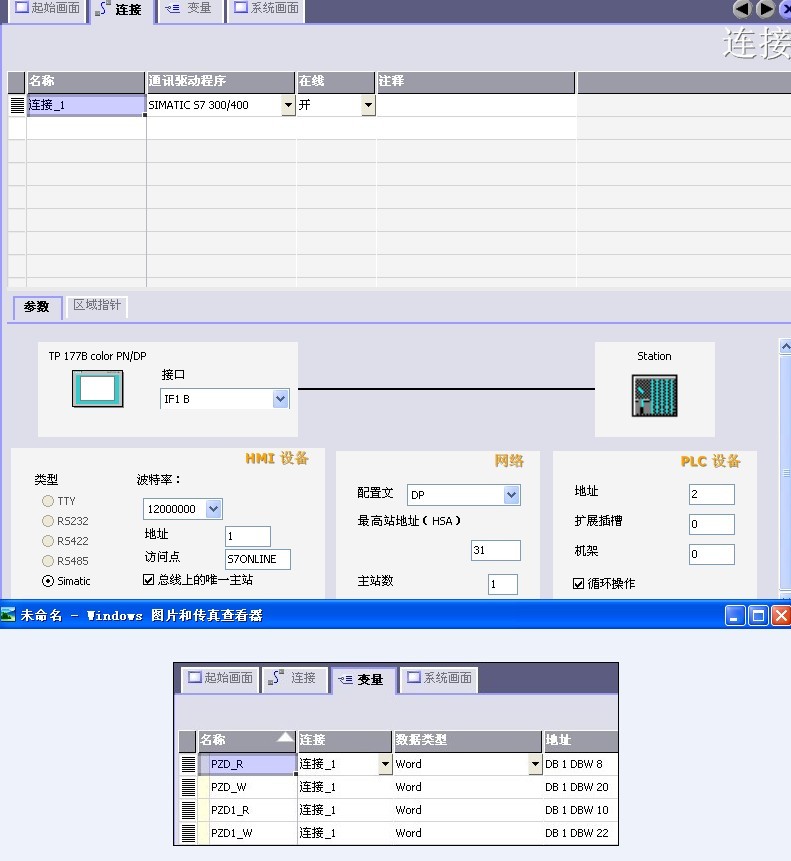Click the Station PLC rack icon
Image resolution: width=791 pixels, height=861 pixels.
[654, 395]
